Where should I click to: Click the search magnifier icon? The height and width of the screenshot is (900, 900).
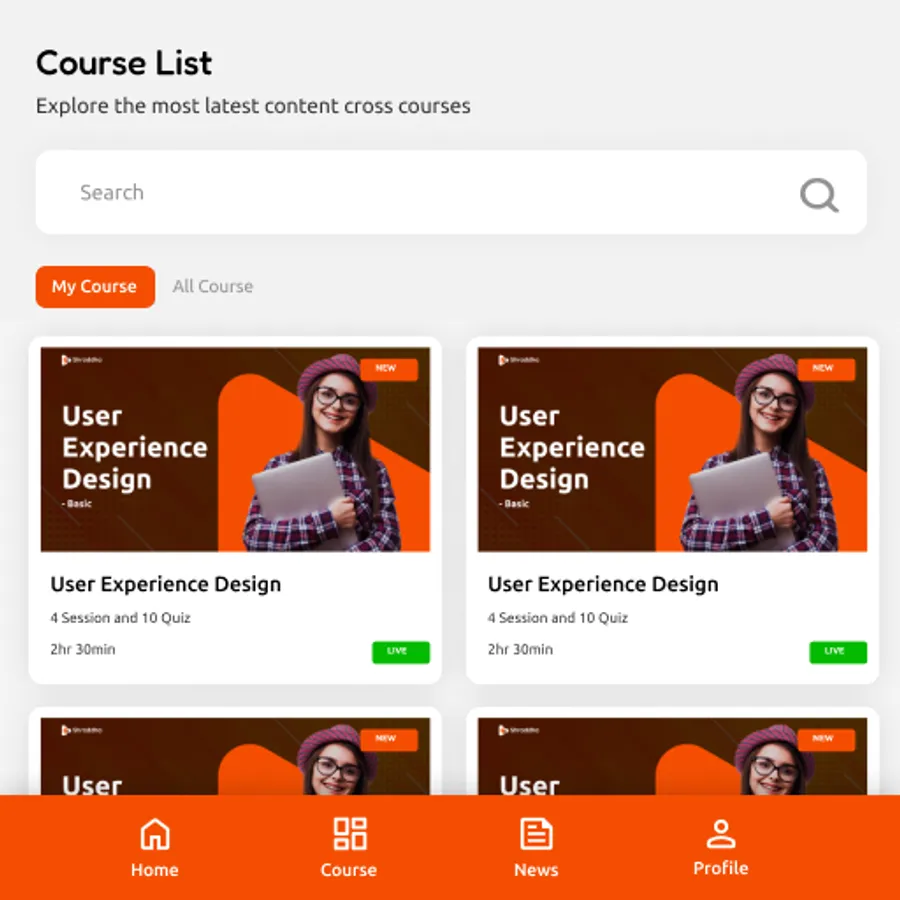coord(819,195)
